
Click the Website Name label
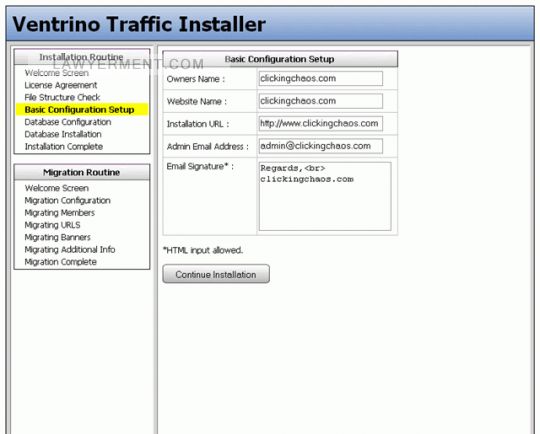pyautogui.click(x=197, y=101)
